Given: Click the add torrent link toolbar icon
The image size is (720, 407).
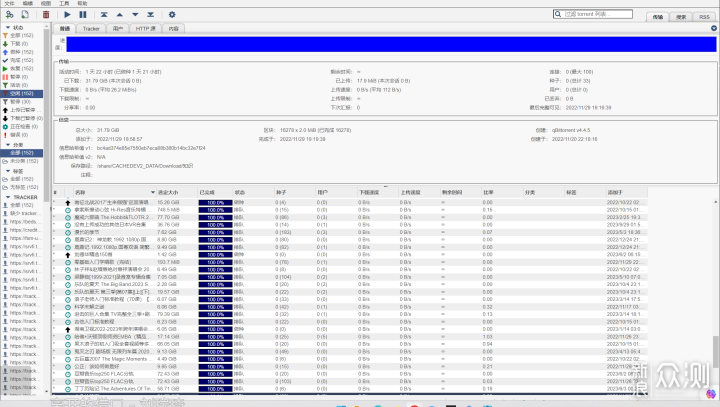Looking at the screenshot, I should click(9, 15).
